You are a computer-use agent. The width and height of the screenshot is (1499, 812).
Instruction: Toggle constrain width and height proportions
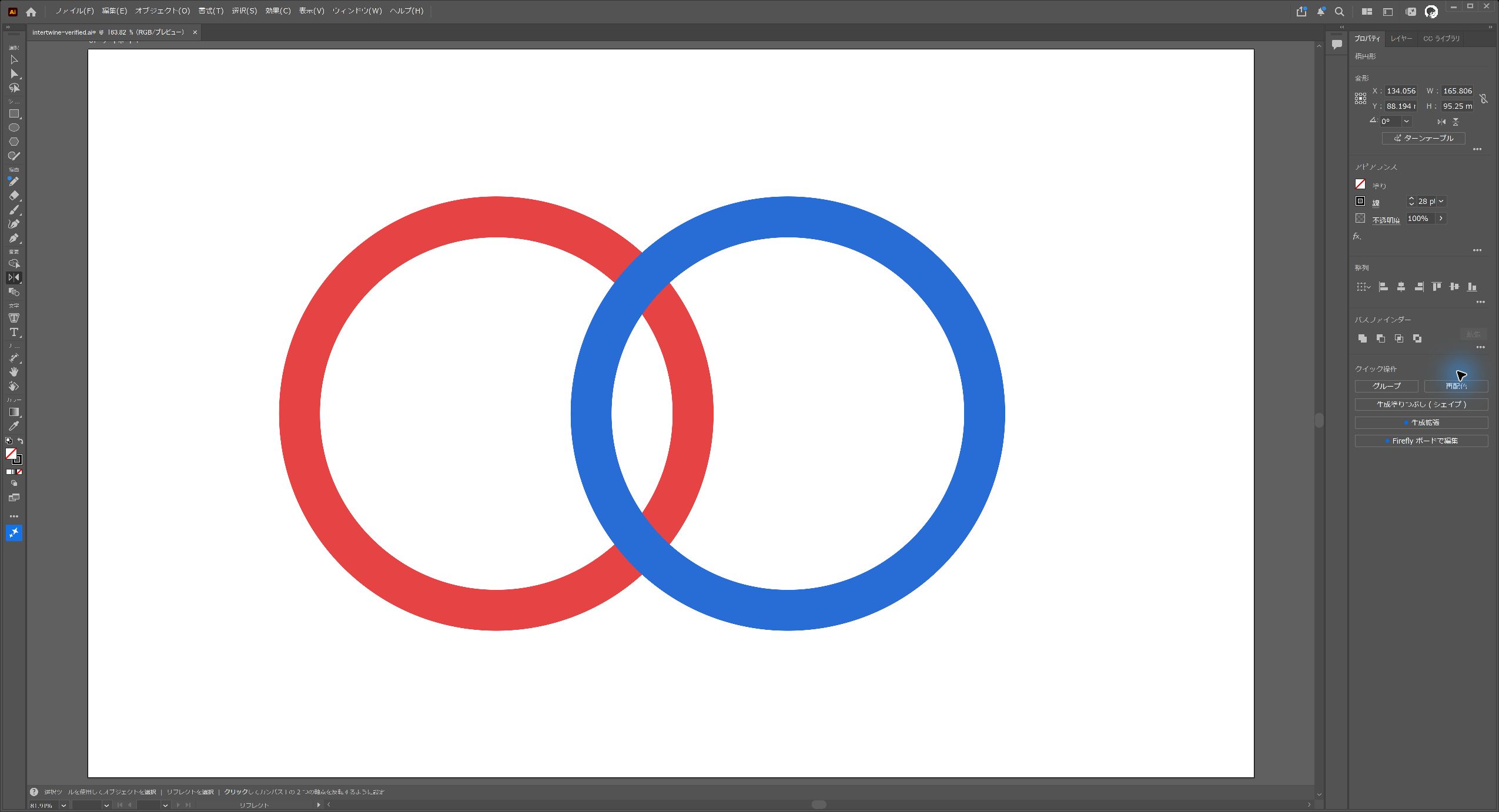click(1484, 99)
